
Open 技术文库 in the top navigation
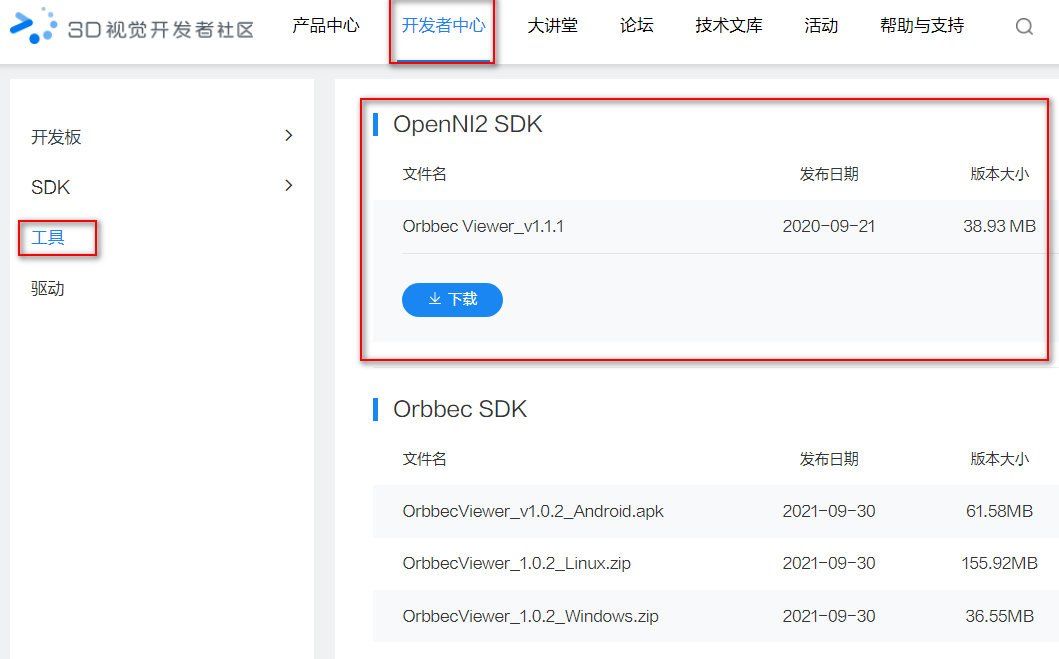pyautogui.click(x=728, y=26)
